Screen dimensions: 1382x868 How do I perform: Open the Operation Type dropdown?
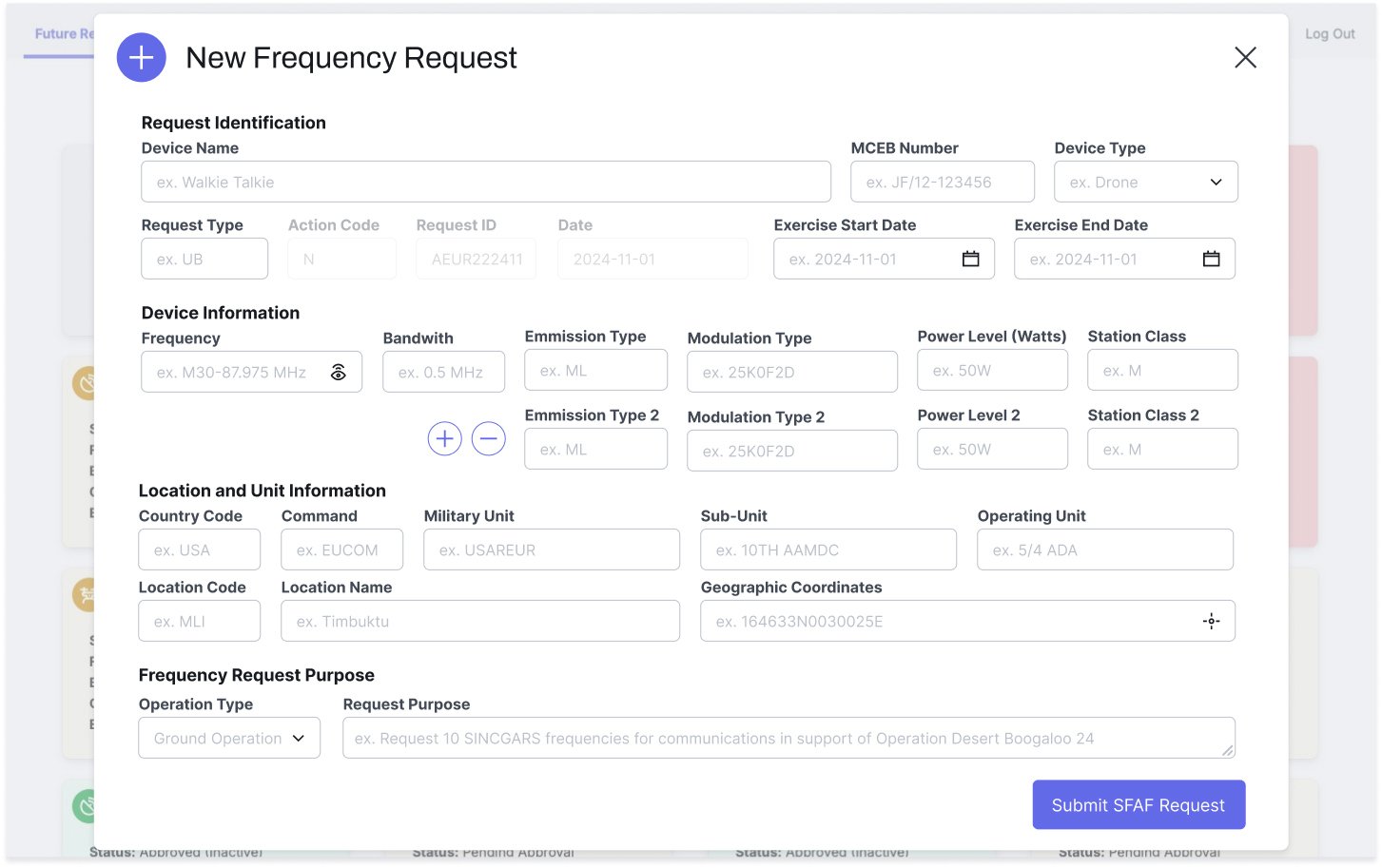(x=229, y=739)
